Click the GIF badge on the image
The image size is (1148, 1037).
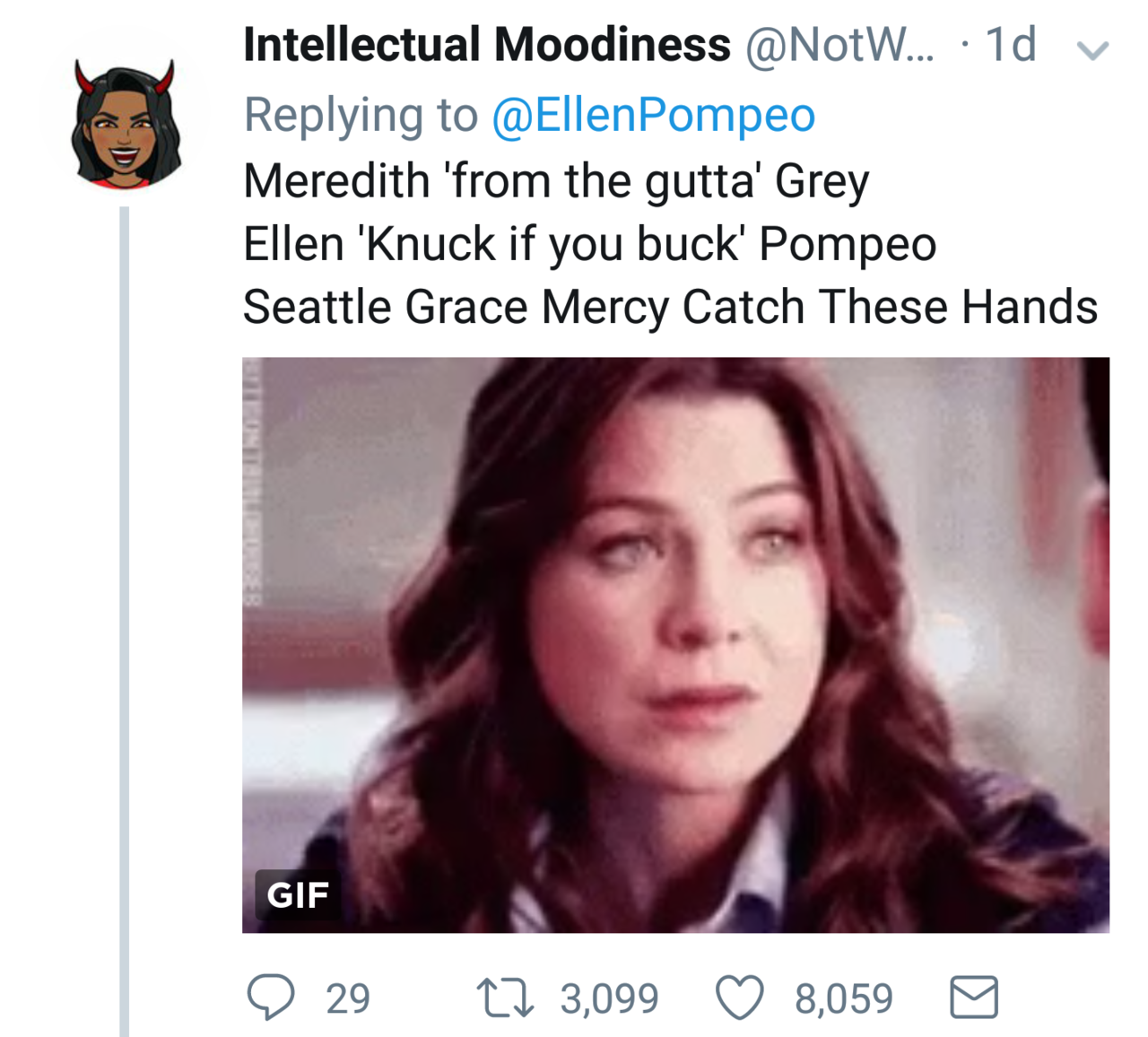(298, 894)
